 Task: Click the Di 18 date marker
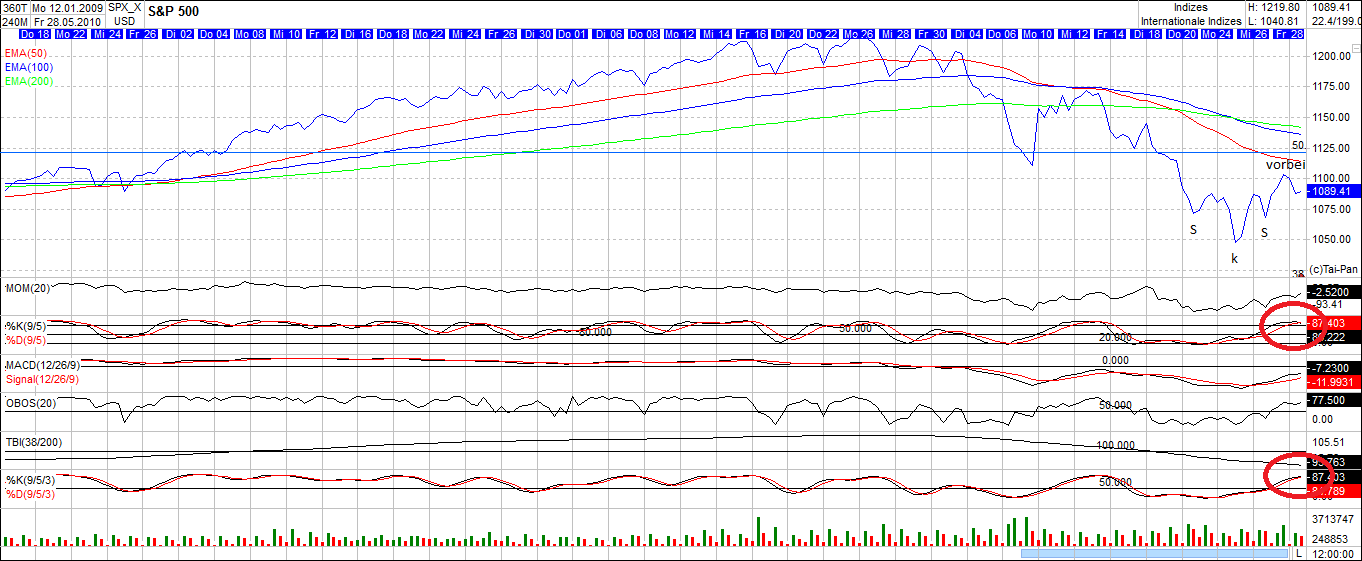[x=1147, y=34]
